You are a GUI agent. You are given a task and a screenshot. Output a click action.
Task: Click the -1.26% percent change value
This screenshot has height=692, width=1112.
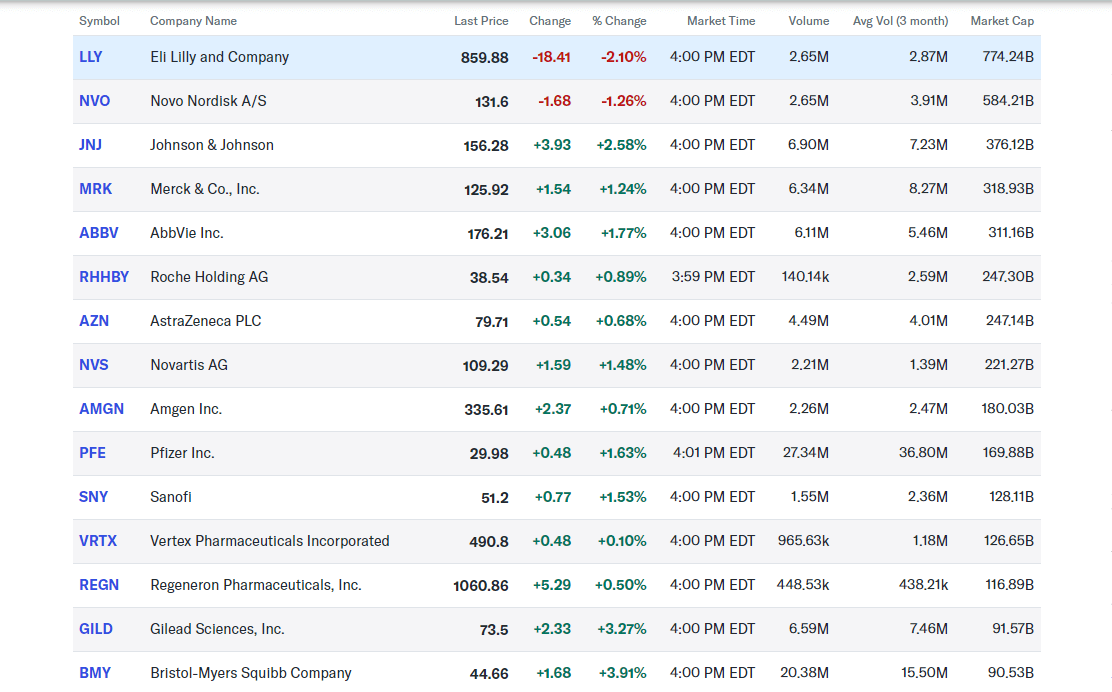click(623, 101)
